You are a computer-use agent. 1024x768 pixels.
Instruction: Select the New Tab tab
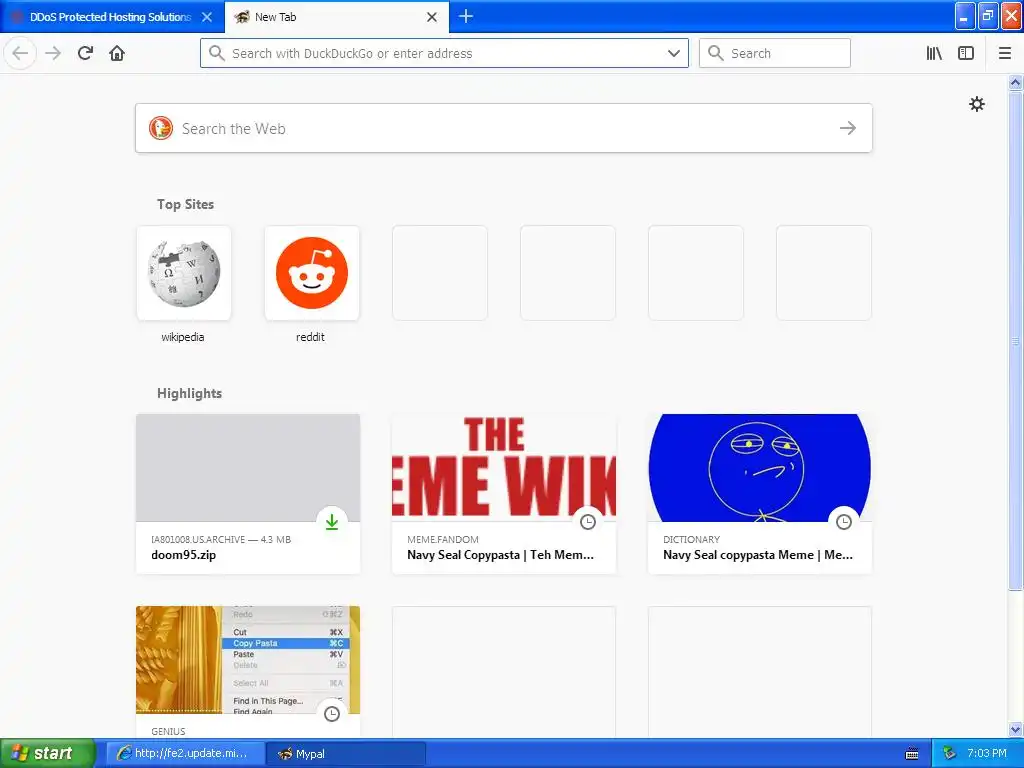(336, 17)
